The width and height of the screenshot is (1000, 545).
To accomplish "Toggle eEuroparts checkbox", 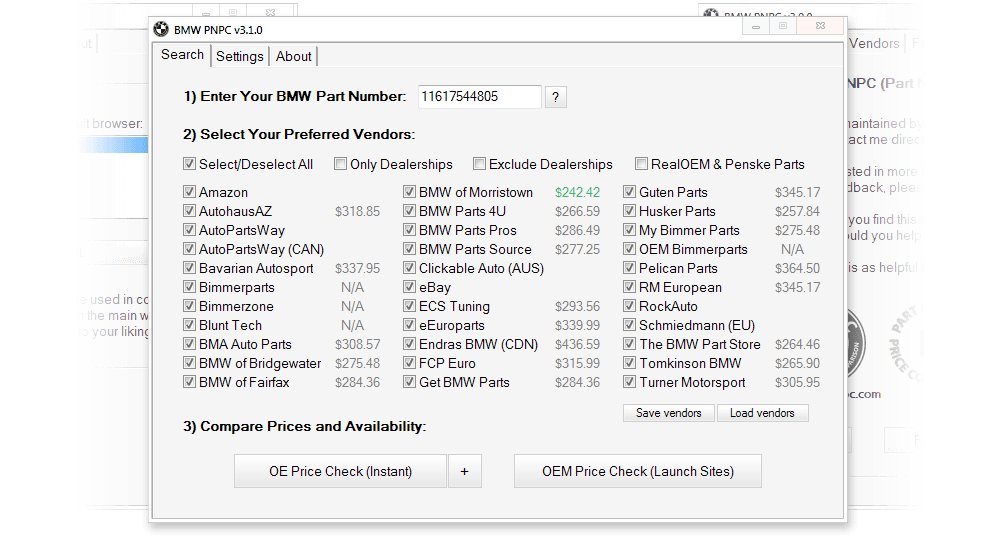I will [x=409, y=324].
